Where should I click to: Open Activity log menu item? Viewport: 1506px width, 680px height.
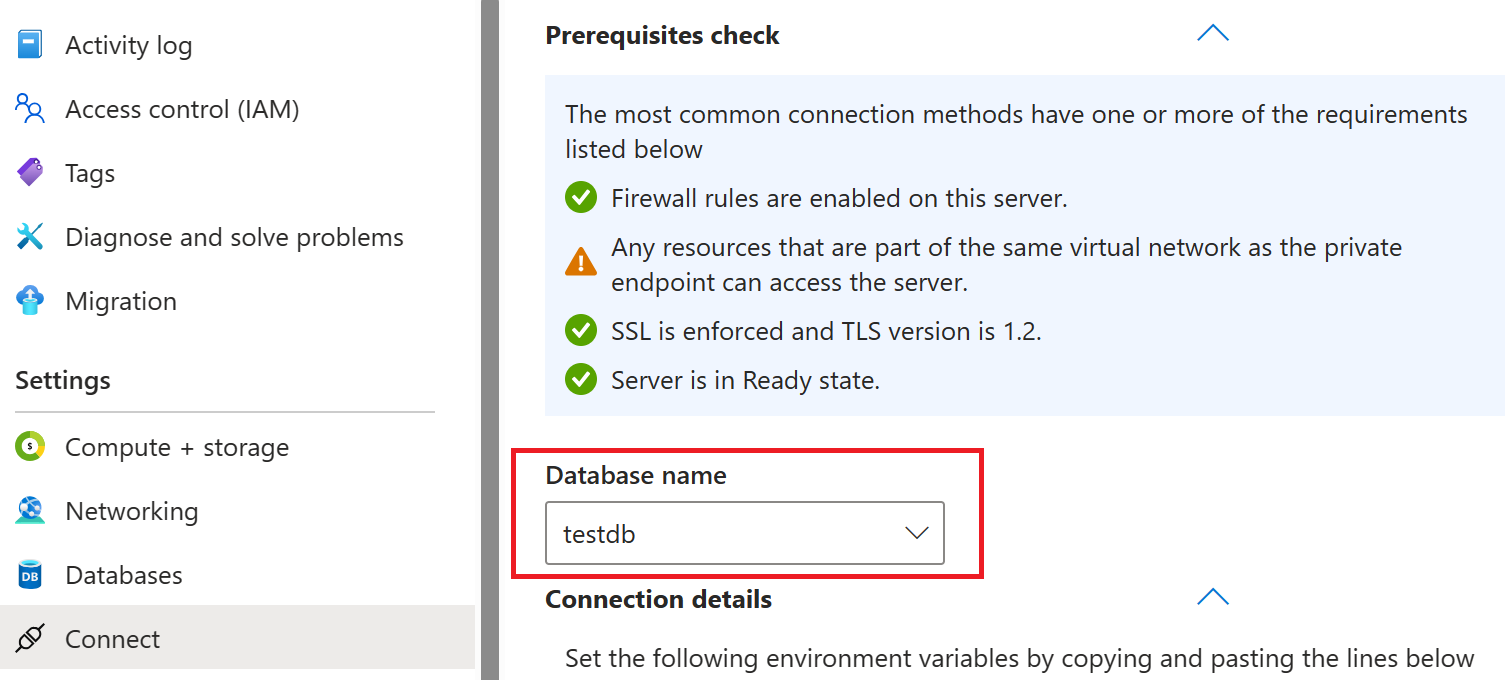coord(128,45)
